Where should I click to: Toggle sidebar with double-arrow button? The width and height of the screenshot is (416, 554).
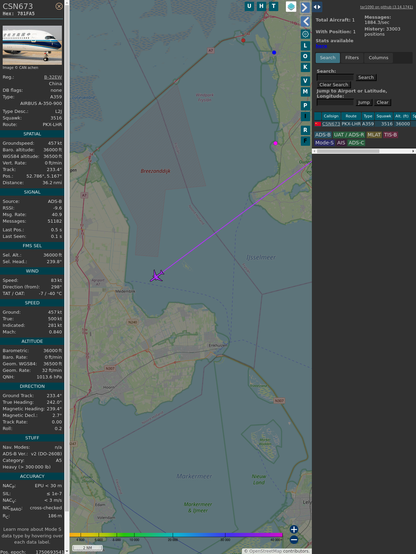tap(317, 7)
